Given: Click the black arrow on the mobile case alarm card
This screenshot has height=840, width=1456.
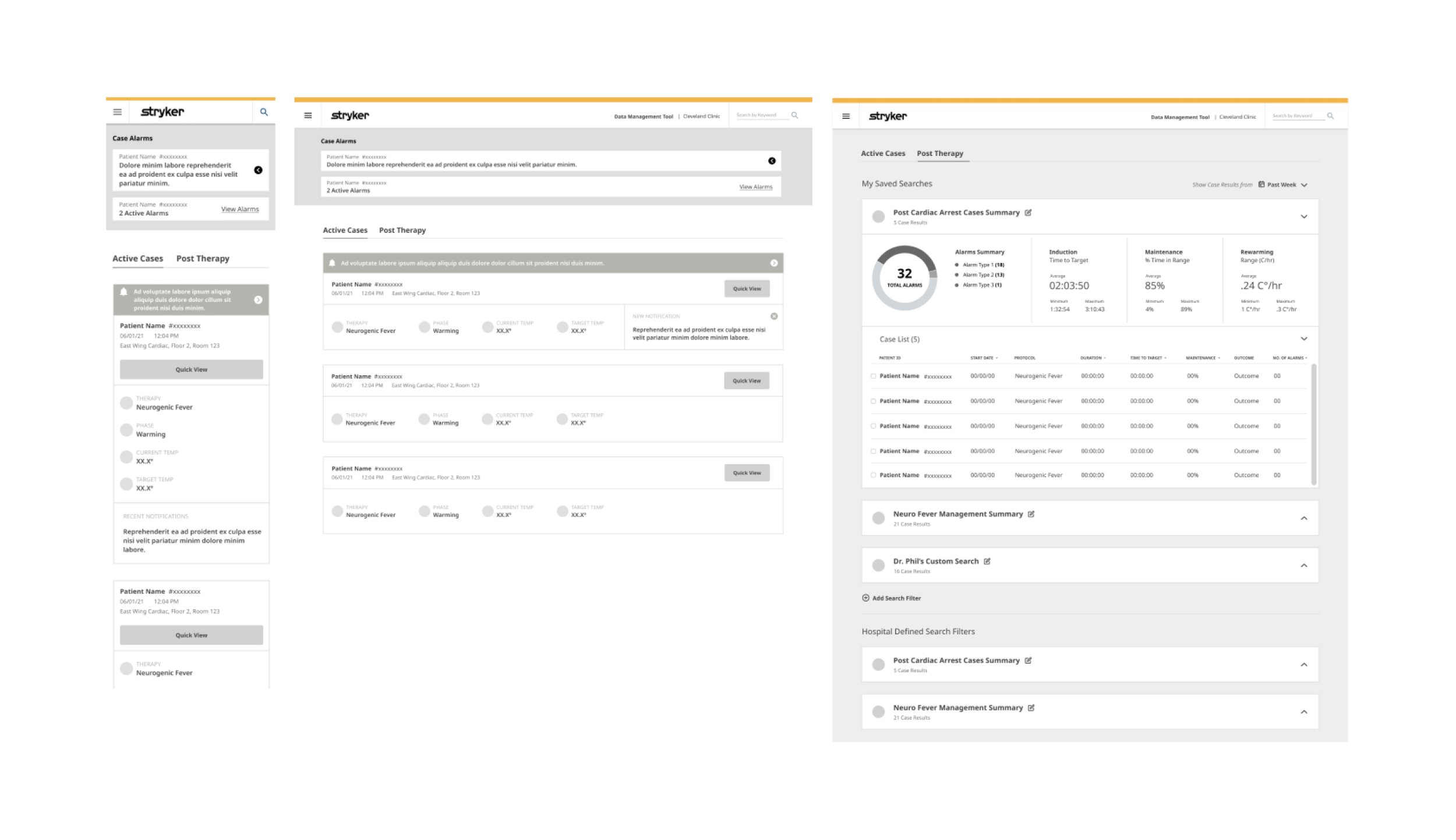Looking at the screenshot, I should pyautogui.click(x=258, y=170).
